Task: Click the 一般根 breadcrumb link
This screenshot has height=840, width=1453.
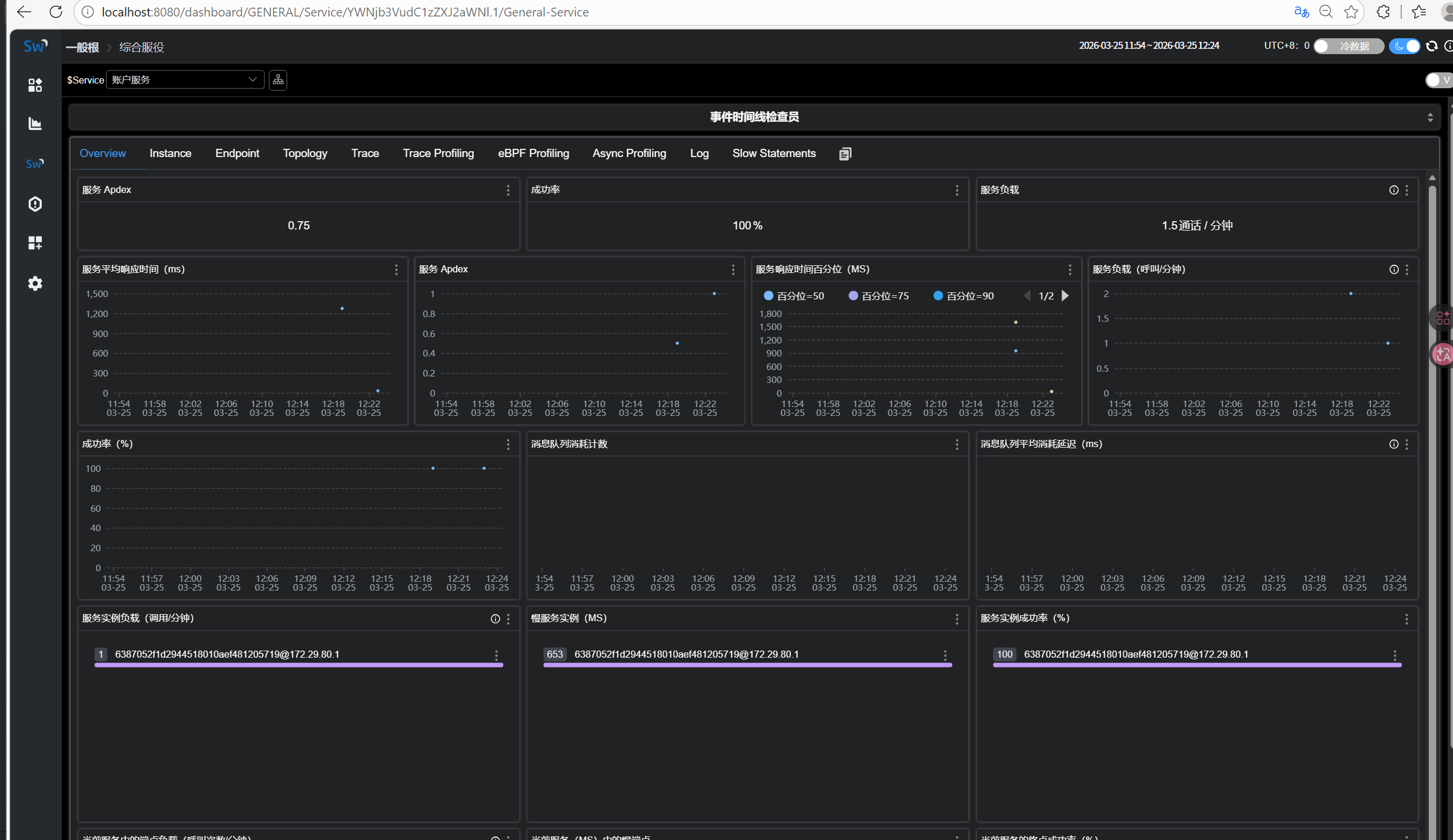Action: 82,47
